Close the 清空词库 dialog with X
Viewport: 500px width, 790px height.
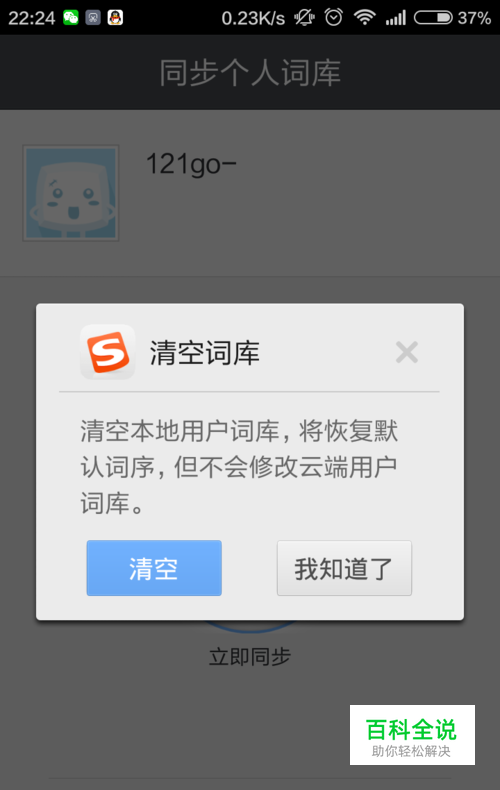tap(407, 352)
